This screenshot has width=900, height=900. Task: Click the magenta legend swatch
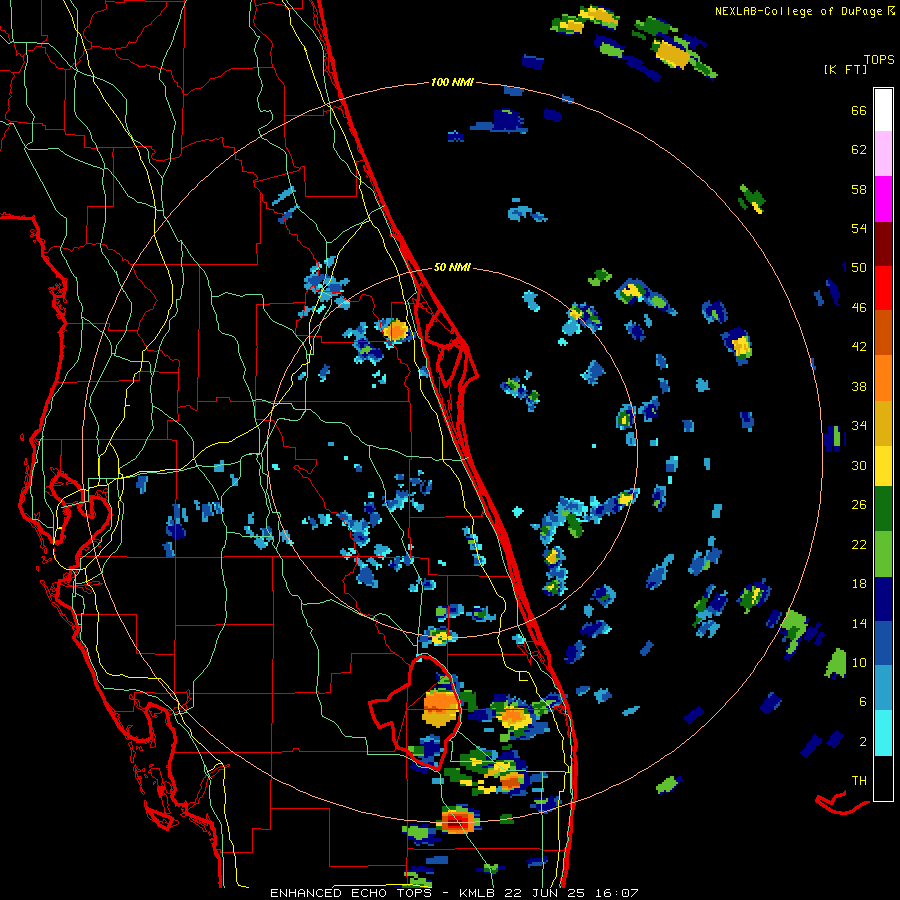tap(883, 199)
